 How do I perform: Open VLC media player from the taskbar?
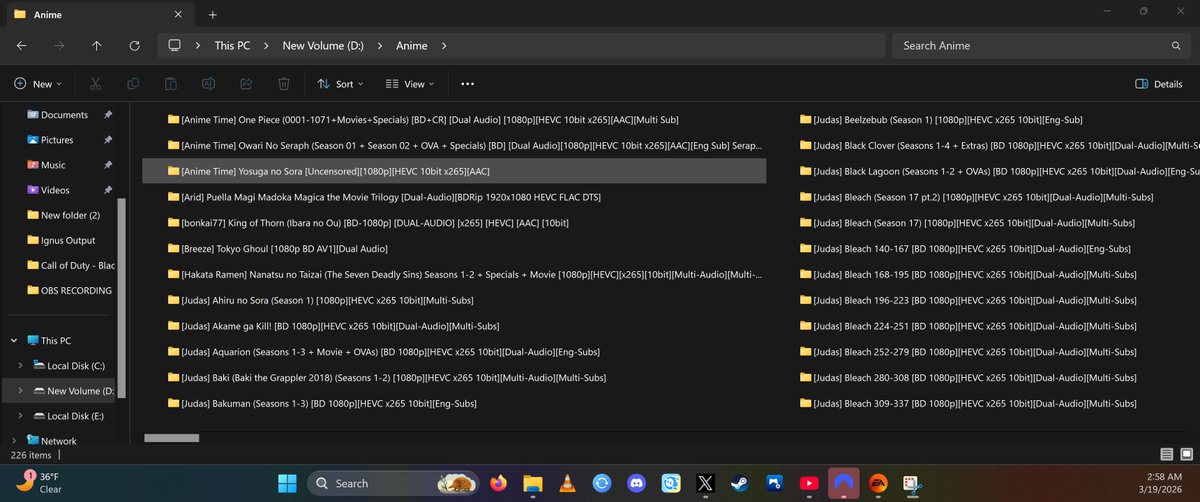(566, 483)
